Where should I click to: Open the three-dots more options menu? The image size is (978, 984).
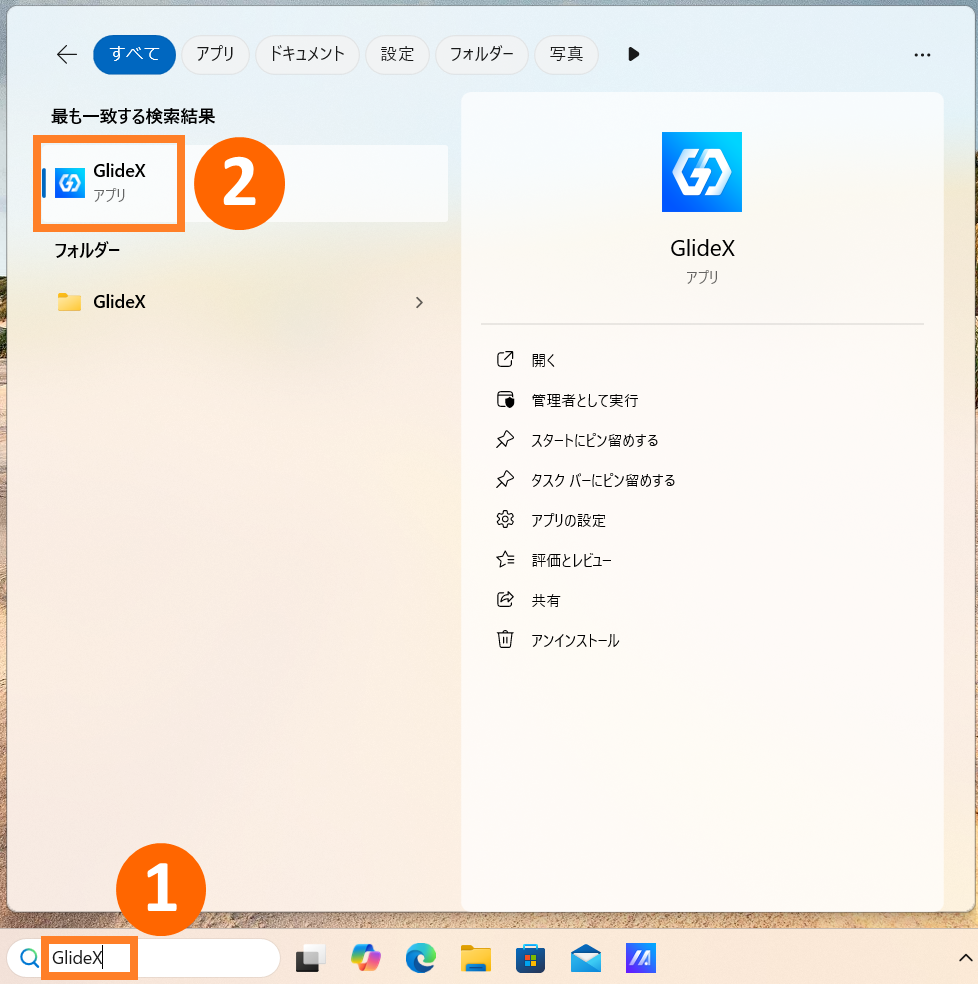tap(922, 55)
